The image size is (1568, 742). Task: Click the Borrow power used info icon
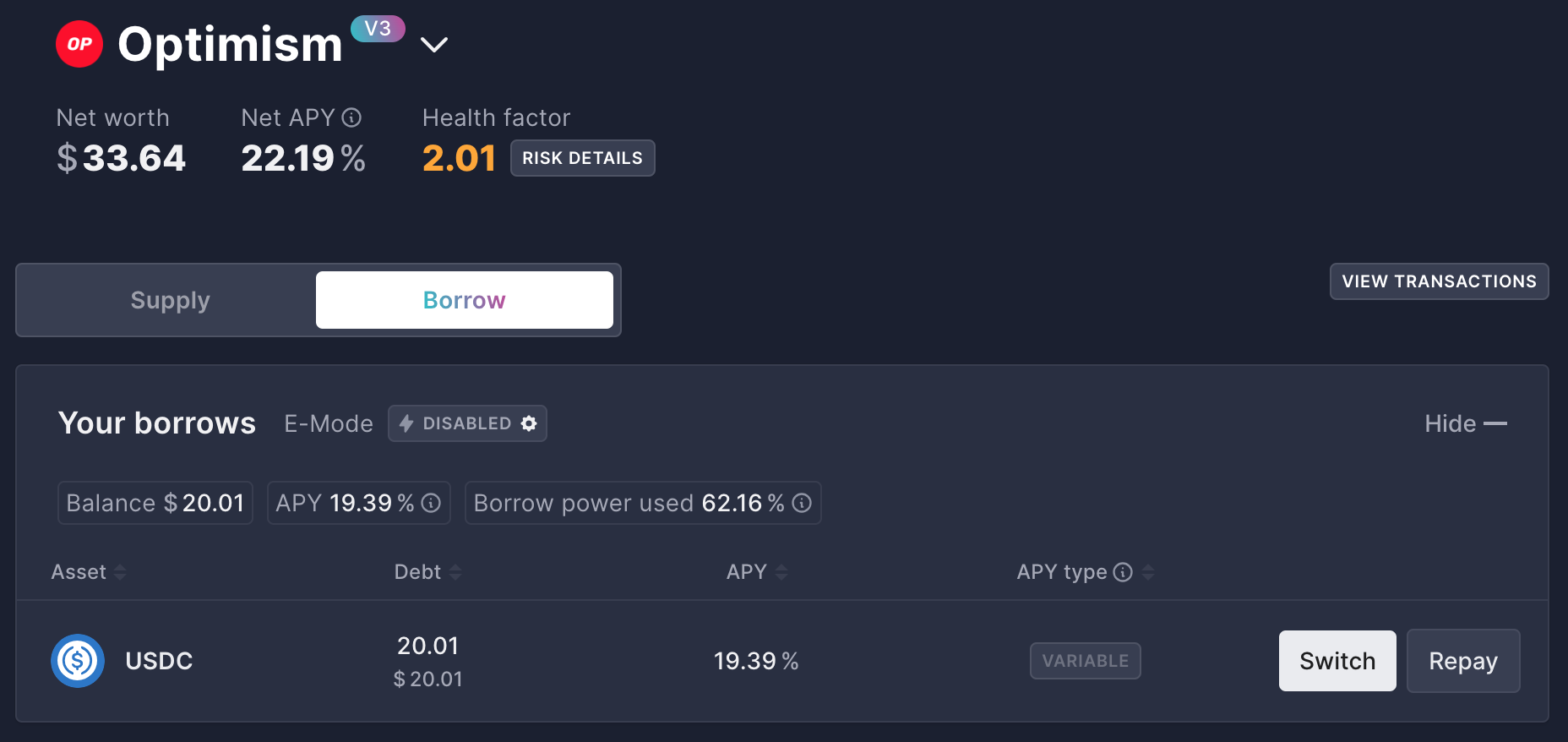click(x=802, y=503)
